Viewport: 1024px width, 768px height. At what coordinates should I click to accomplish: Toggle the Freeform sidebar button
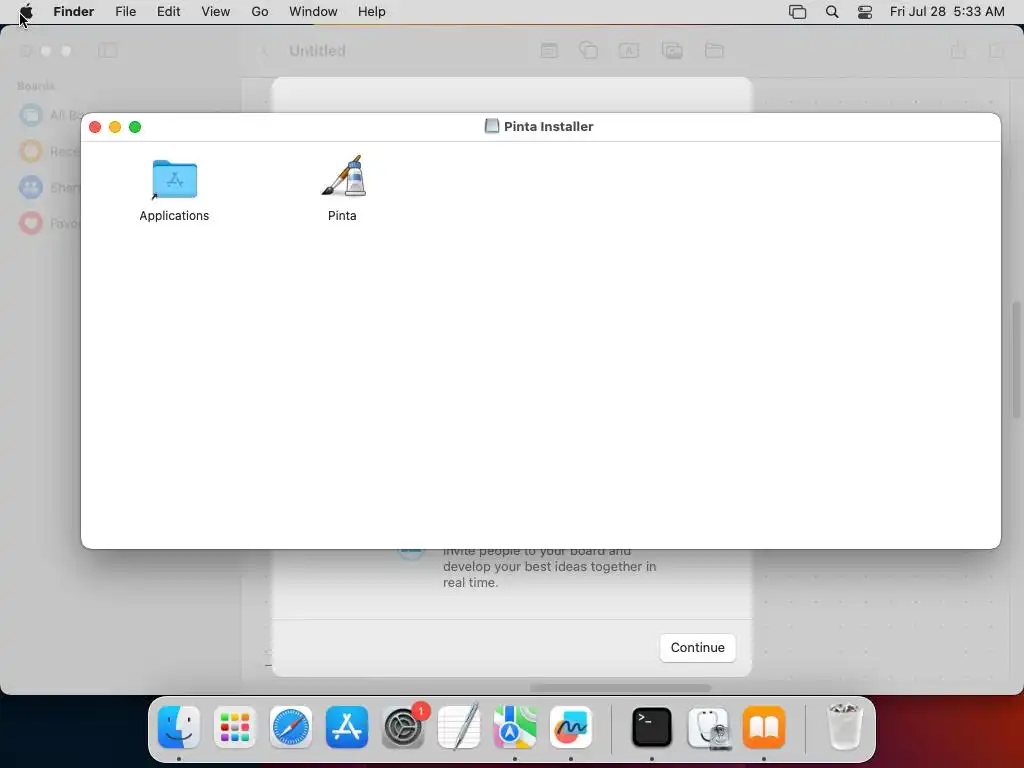tap(108, 50)
